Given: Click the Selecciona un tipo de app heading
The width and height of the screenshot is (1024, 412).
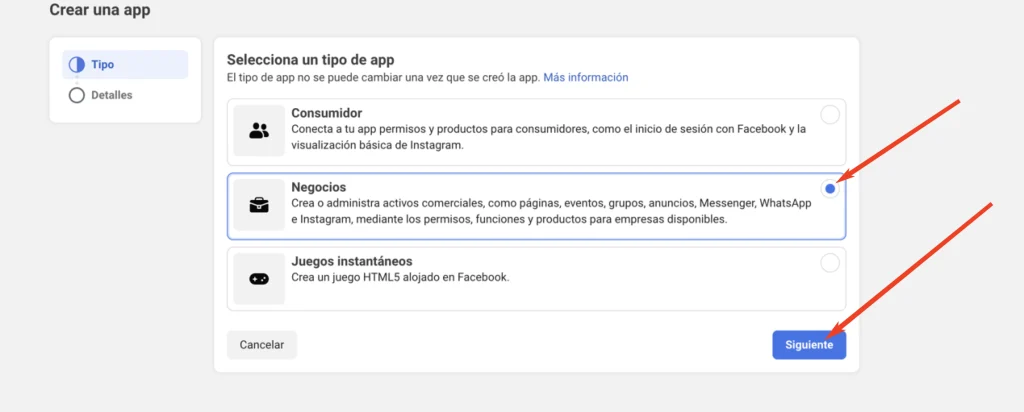Looking at the screenshot, I should click(x=311, y=59).
